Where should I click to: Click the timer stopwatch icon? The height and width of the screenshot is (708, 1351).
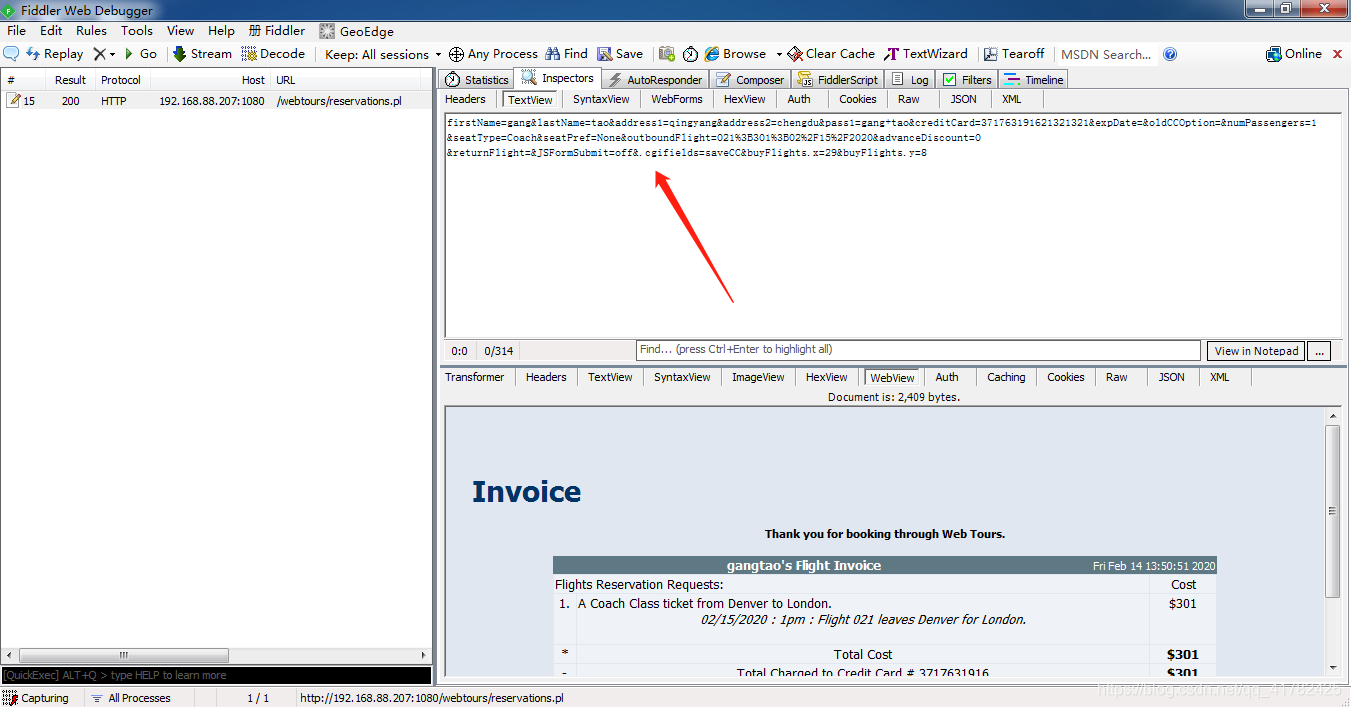coord(690,54)
